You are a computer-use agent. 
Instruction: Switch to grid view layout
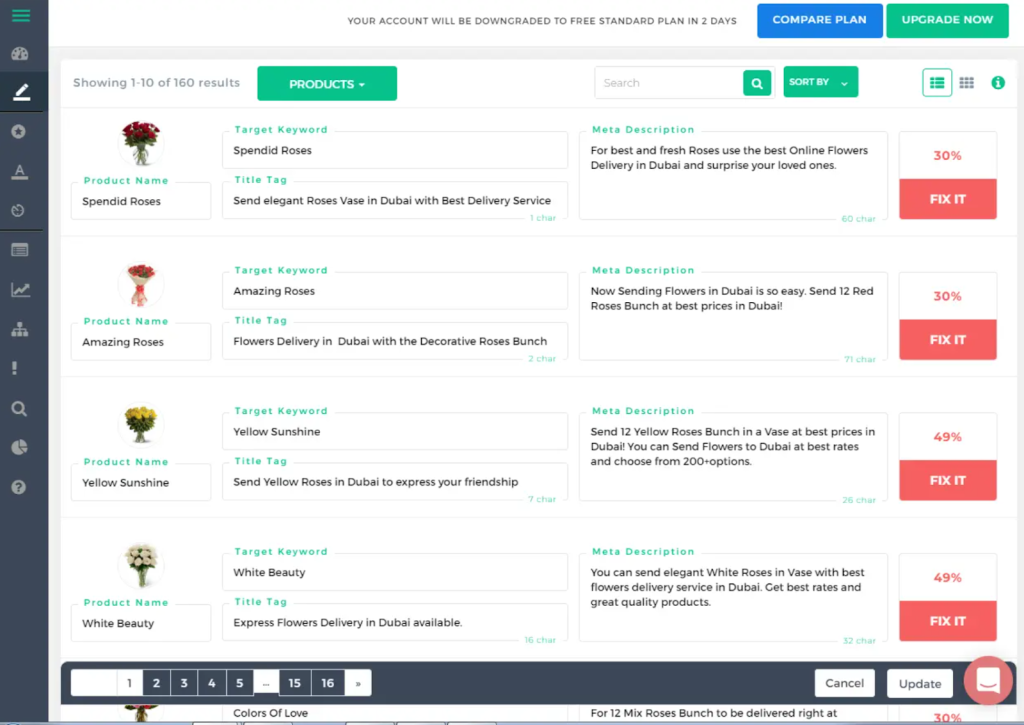tap(966, 83)
